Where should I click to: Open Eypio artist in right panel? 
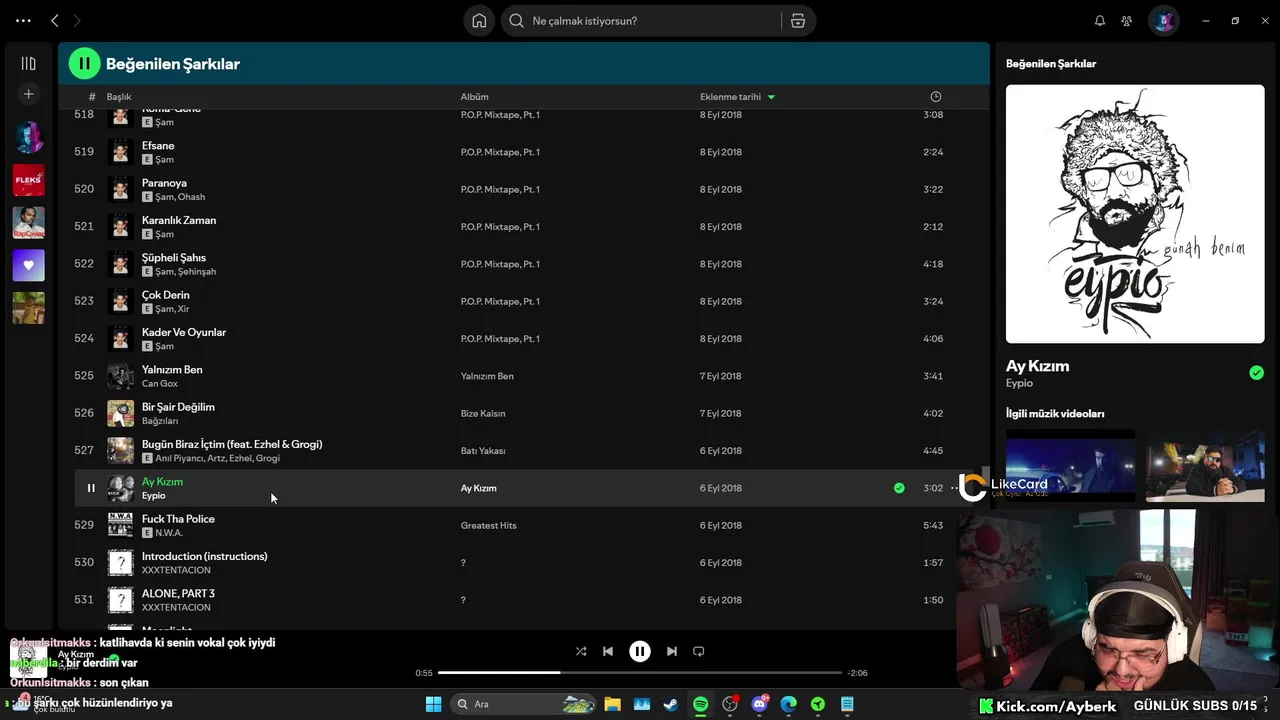[x=1019, y=383]
